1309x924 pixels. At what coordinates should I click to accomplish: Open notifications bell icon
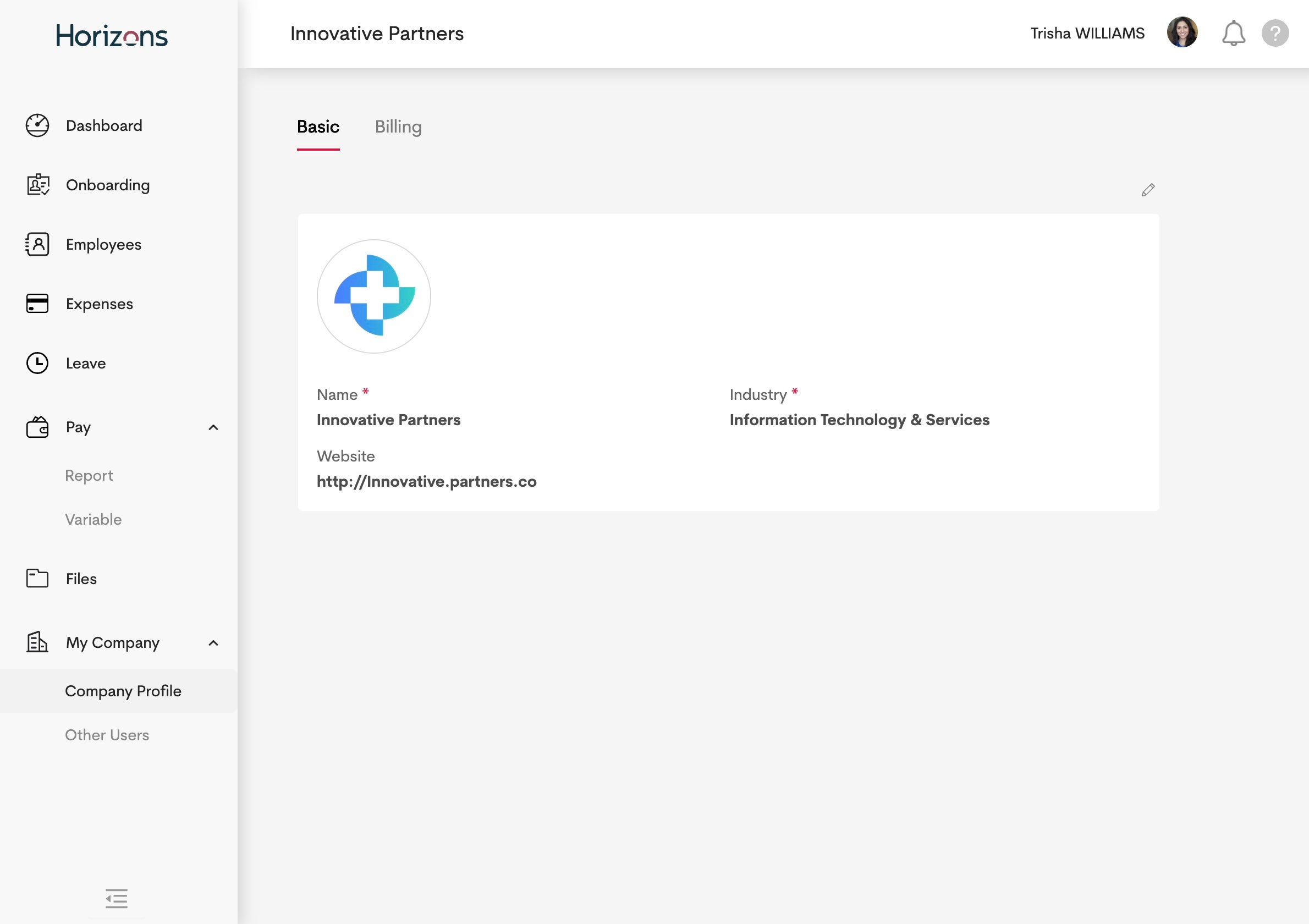point(1233,33)
